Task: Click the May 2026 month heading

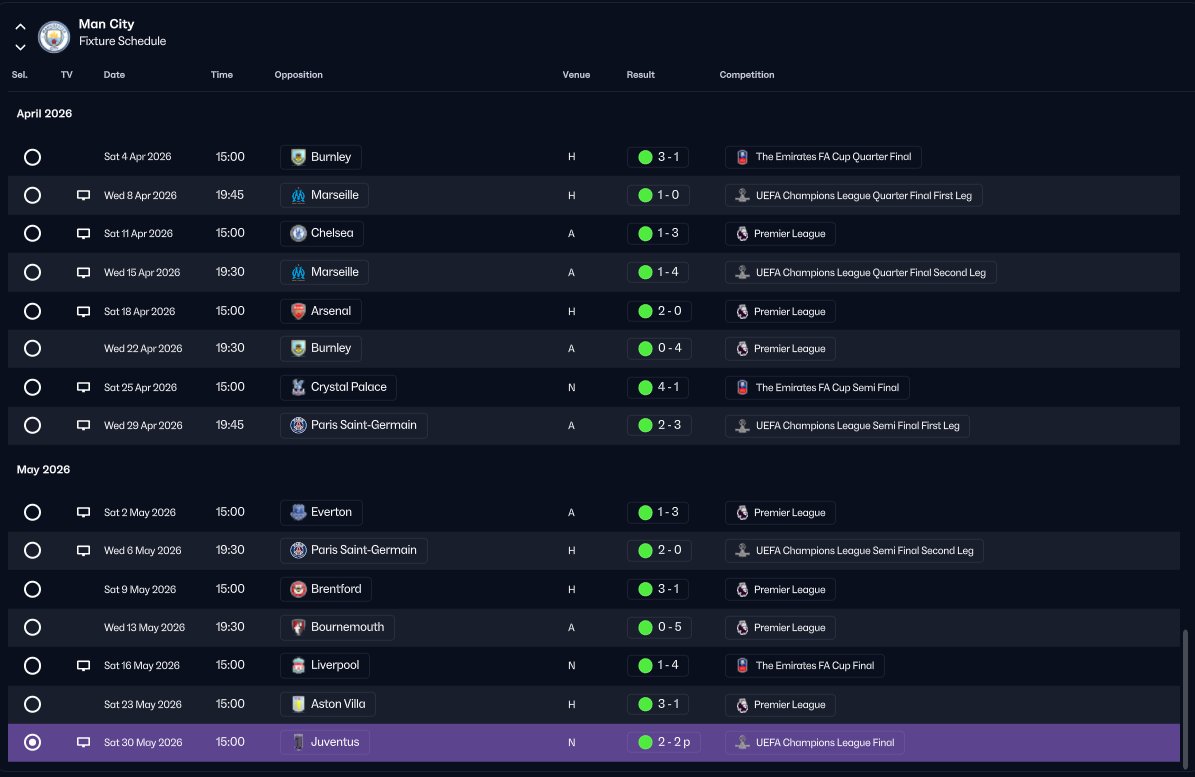Action: 43,469
